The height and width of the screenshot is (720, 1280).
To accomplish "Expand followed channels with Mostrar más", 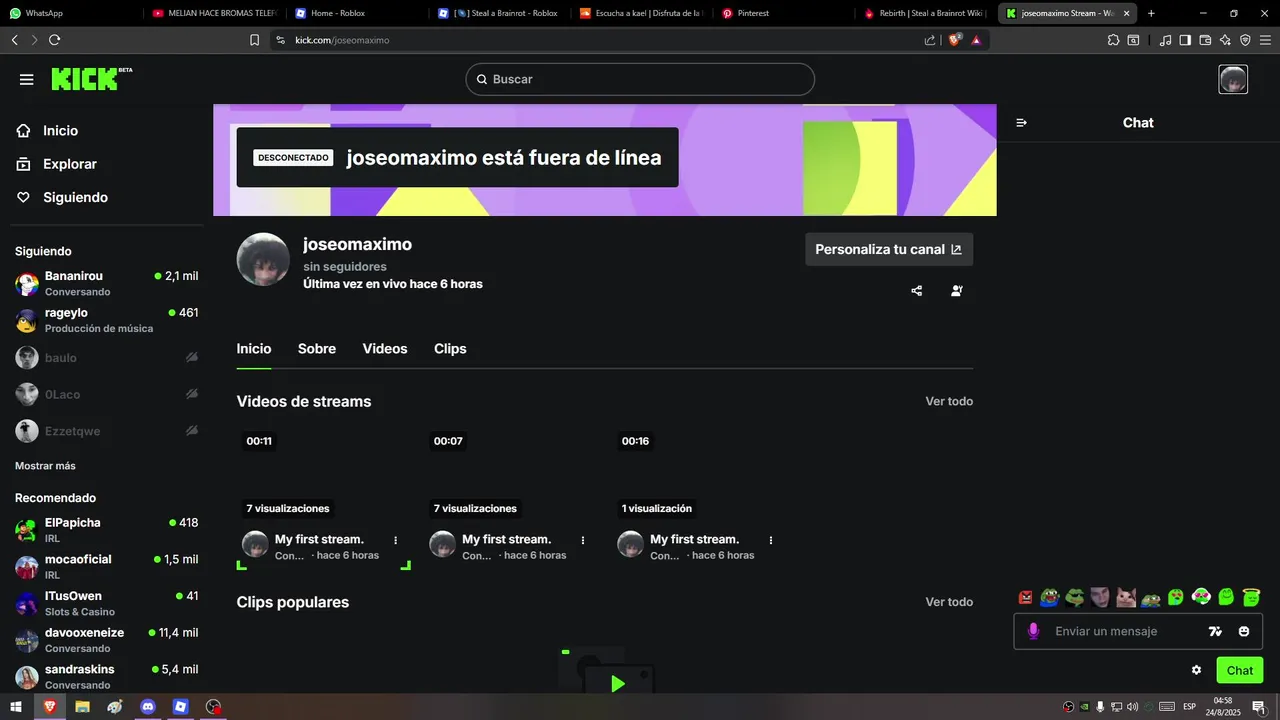I will [45, 466].
